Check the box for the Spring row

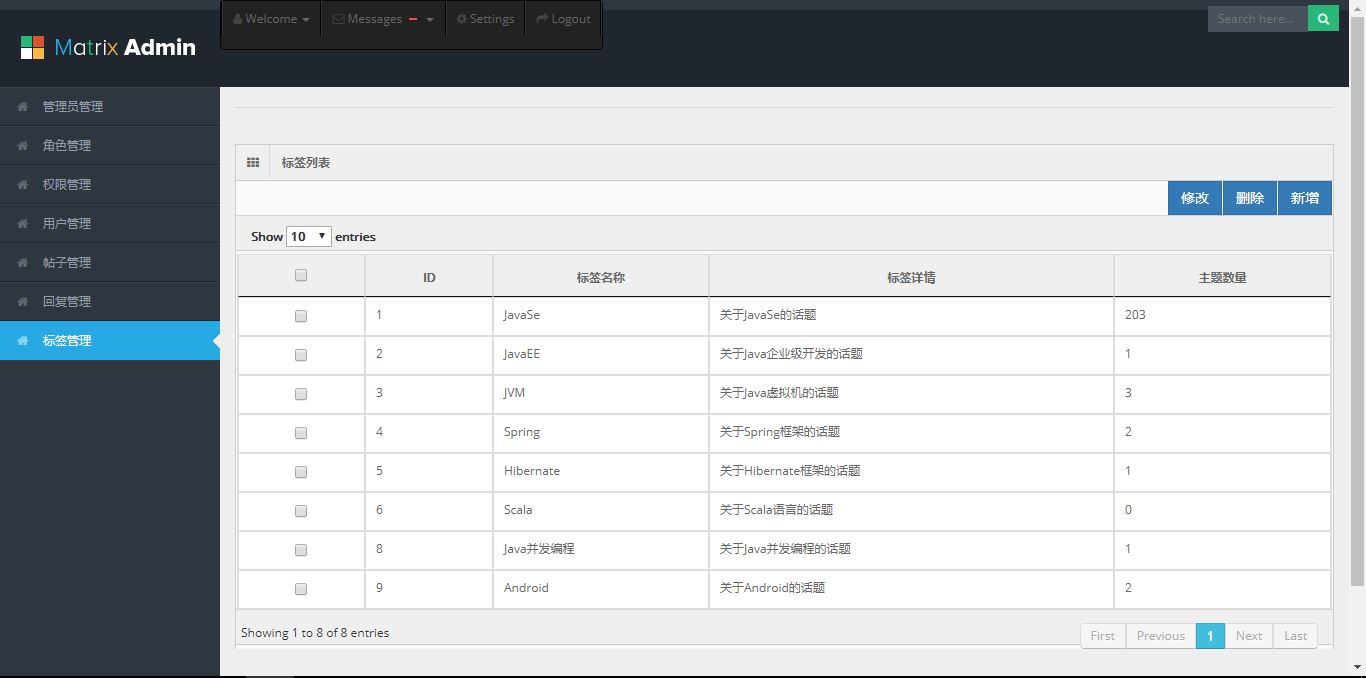click(301, 433)
